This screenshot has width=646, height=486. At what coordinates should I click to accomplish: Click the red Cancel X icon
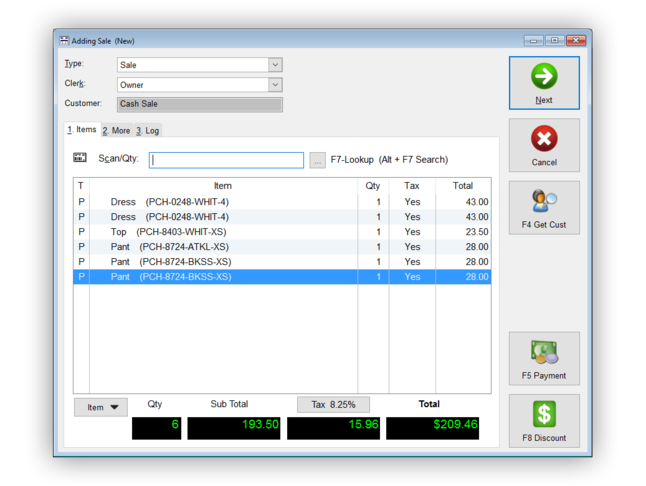pyautogui.click(x=544, y=138)
